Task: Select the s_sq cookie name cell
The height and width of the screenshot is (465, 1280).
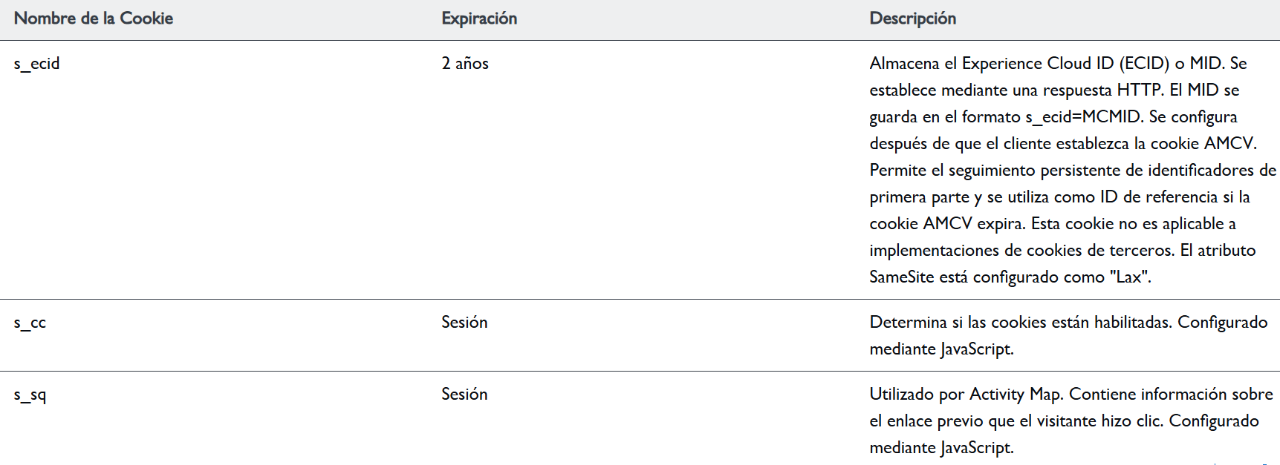Action: [30, 395]
